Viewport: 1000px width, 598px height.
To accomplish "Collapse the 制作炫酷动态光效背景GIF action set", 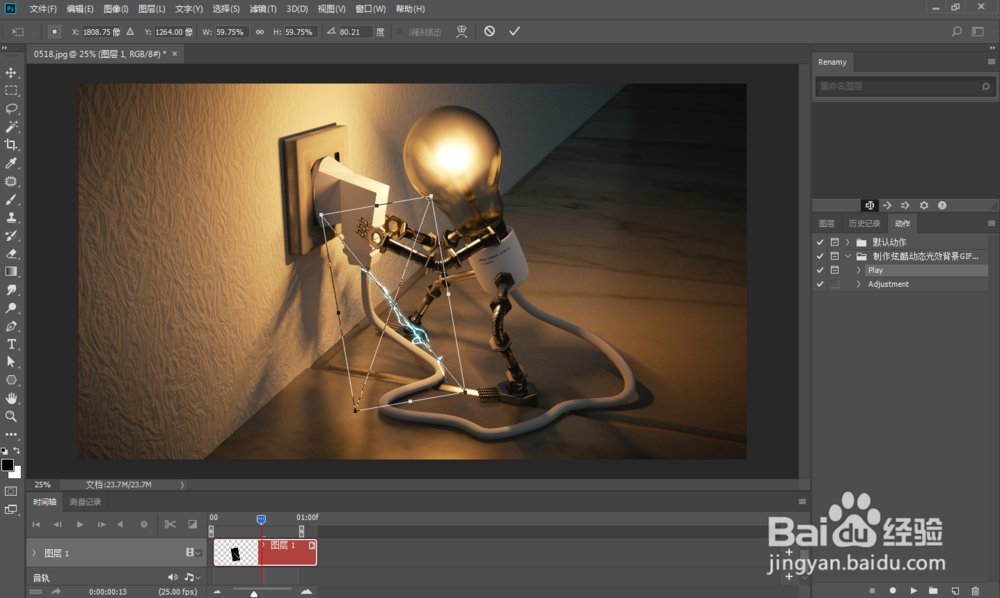I will 848,256.
